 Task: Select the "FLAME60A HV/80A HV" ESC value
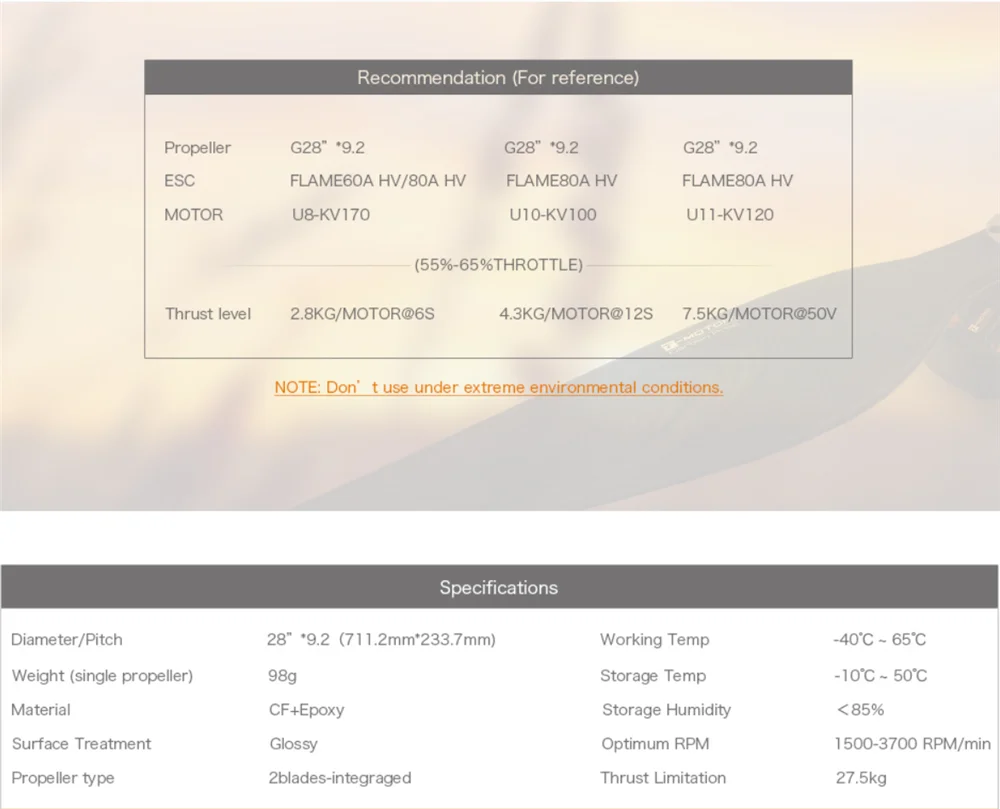[378, 181]
